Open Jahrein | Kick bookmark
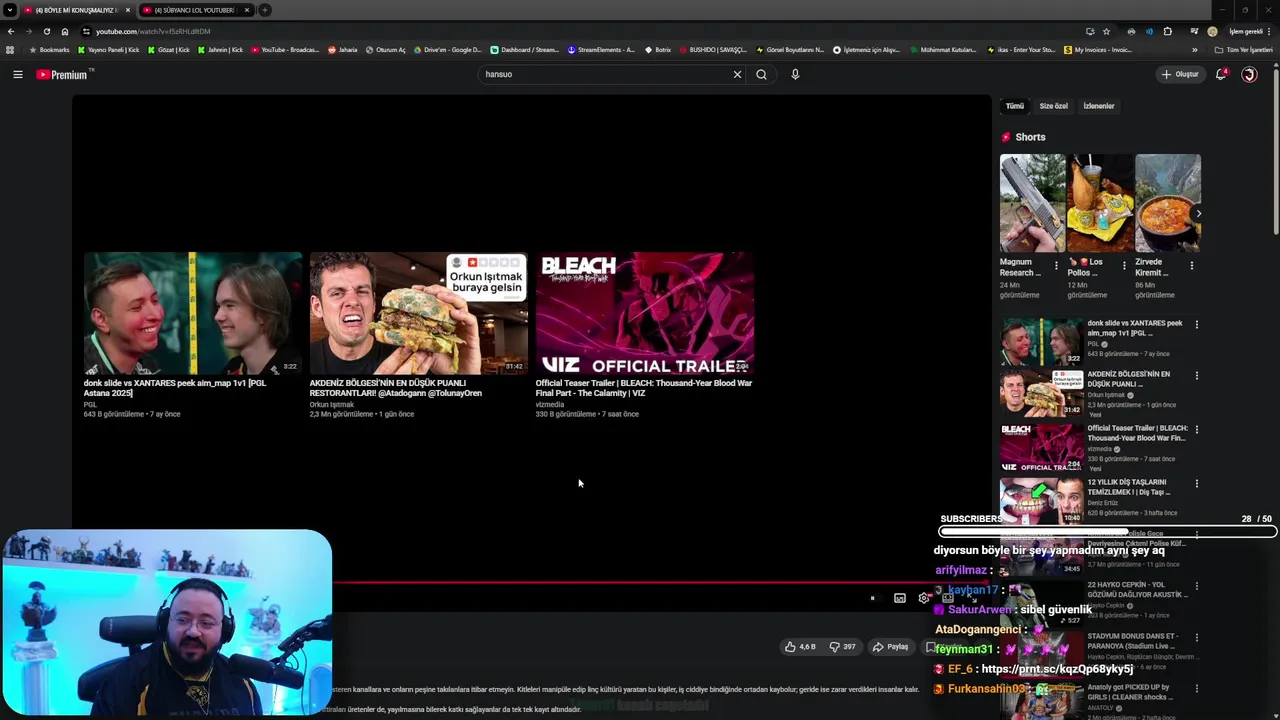Screen dimensions: 1280x720 pyautogui.click(x=220, y=49)
